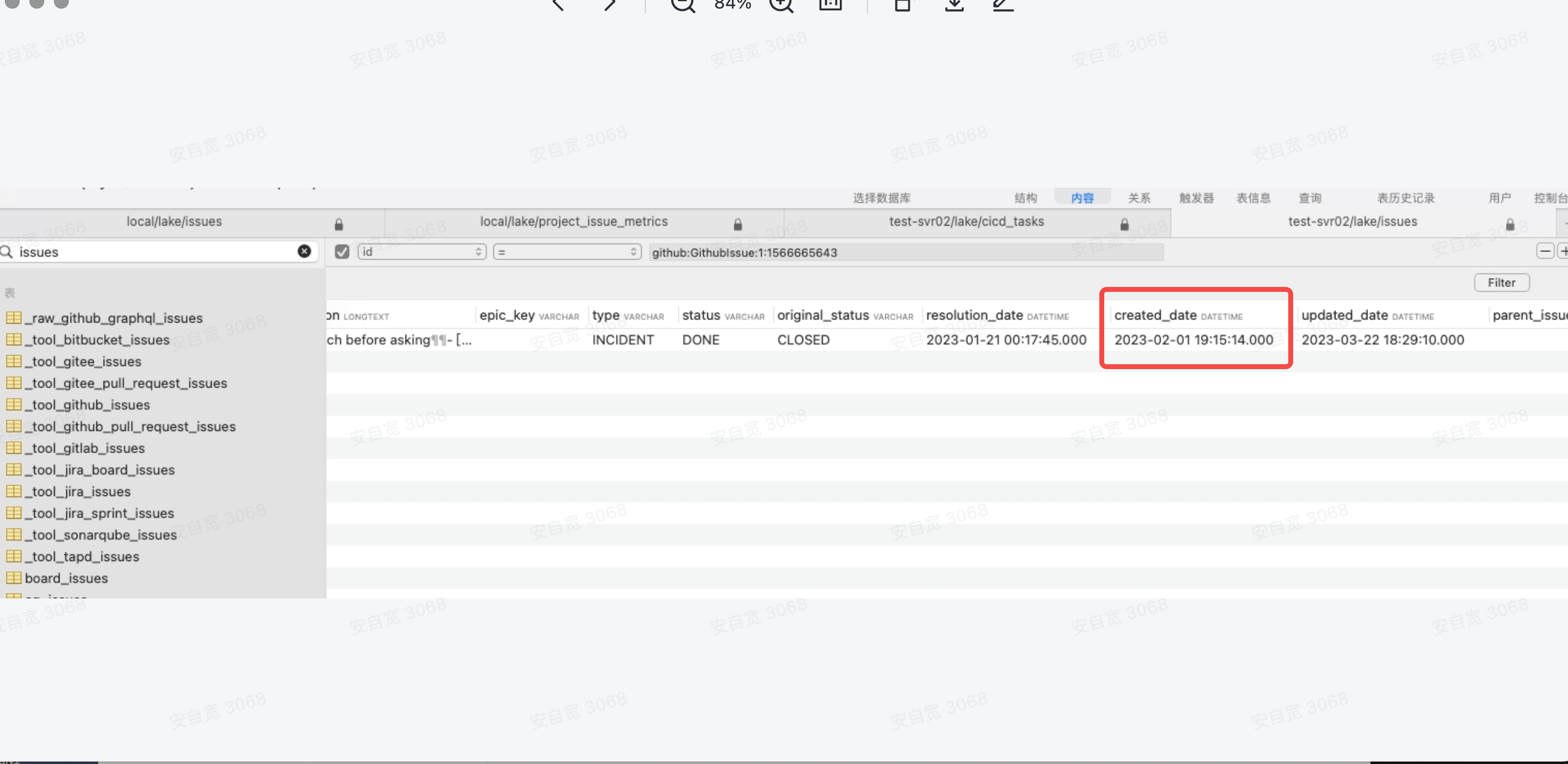Click the download icon in top toolbar
Viewport: 1568px width, 764px height.
click(954, 5)
